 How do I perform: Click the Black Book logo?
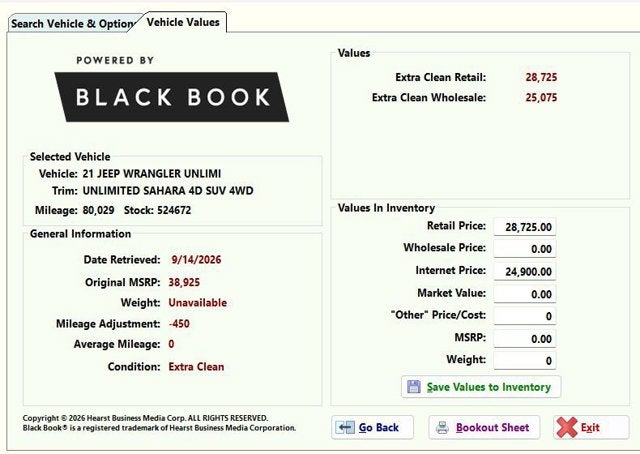coord(172,97)
